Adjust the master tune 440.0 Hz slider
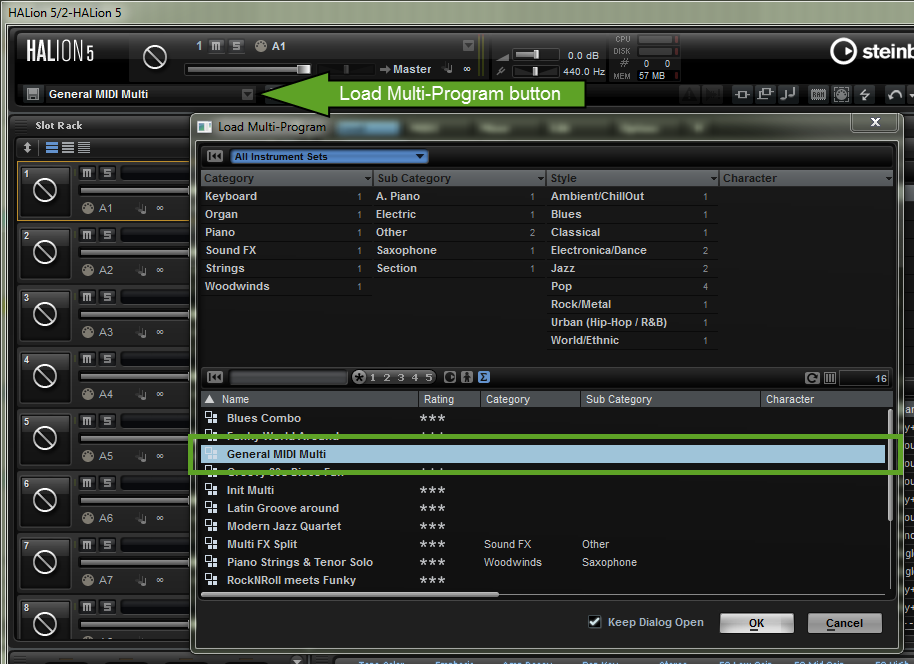The height and width of the screenshot is (664, 914). point(536,72)
